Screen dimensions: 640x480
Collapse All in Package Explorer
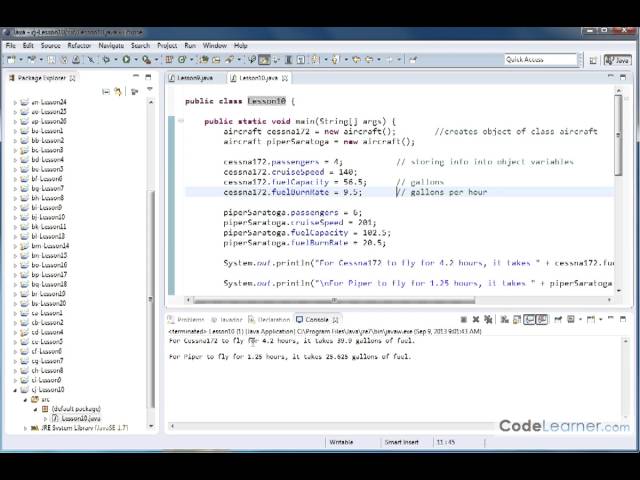106,91
